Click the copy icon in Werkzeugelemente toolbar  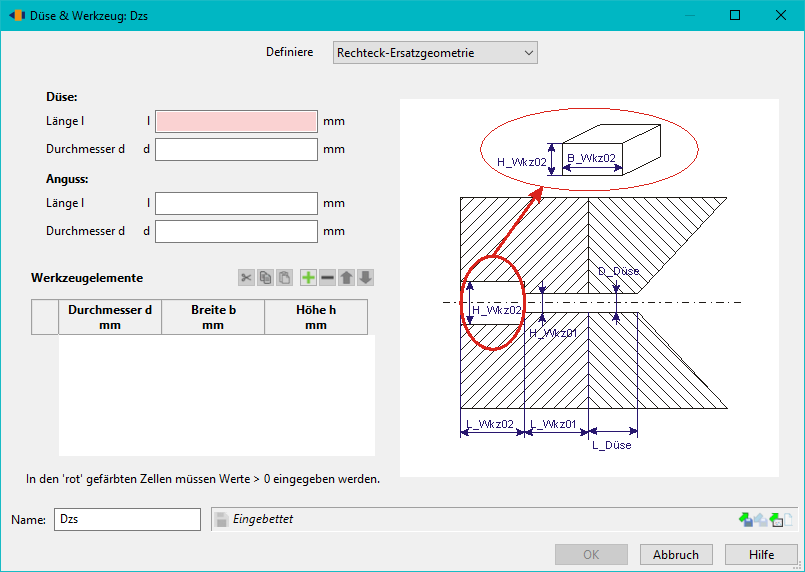pyautogui.click(x=265, y=278)
